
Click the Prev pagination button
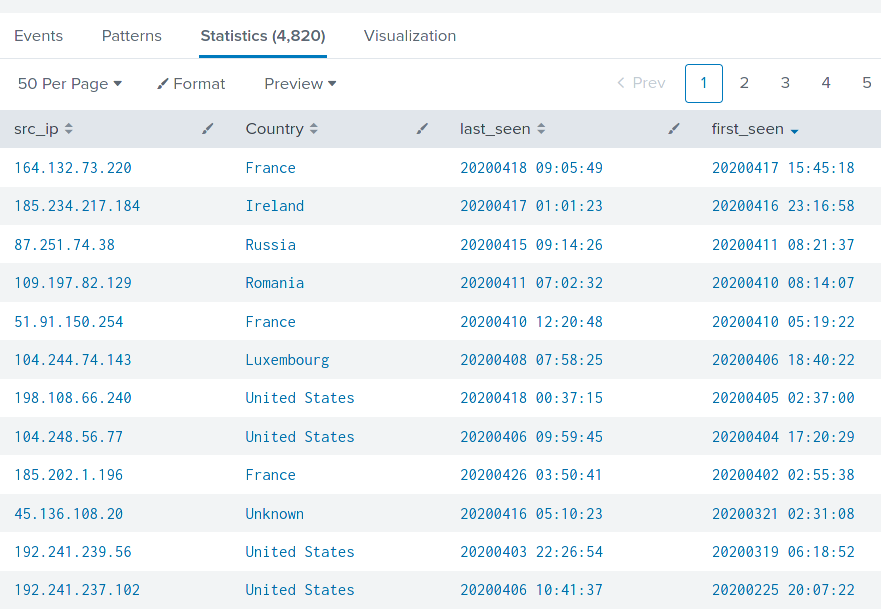pos(641,83)
